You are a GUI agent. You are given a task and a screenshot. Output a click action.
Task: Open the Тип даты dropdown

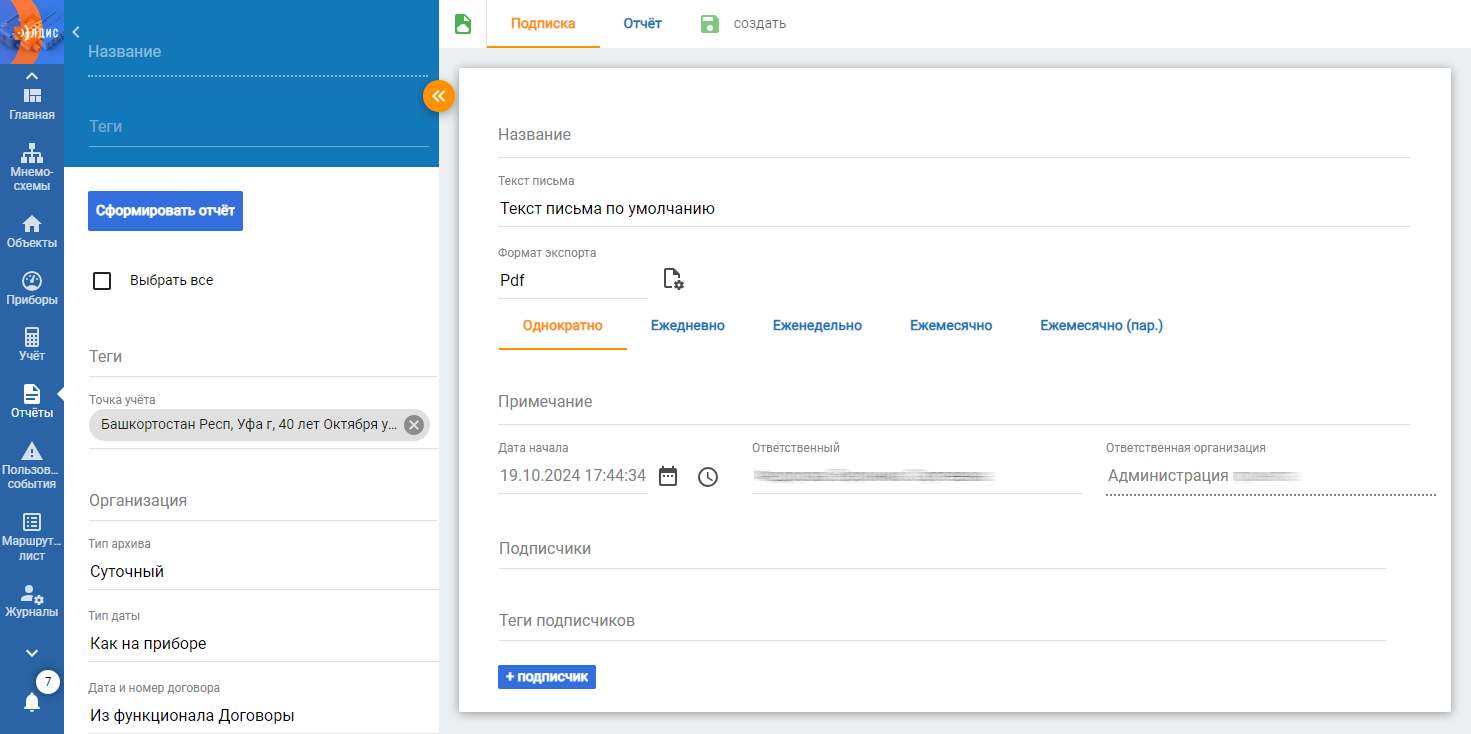point(263,644)
